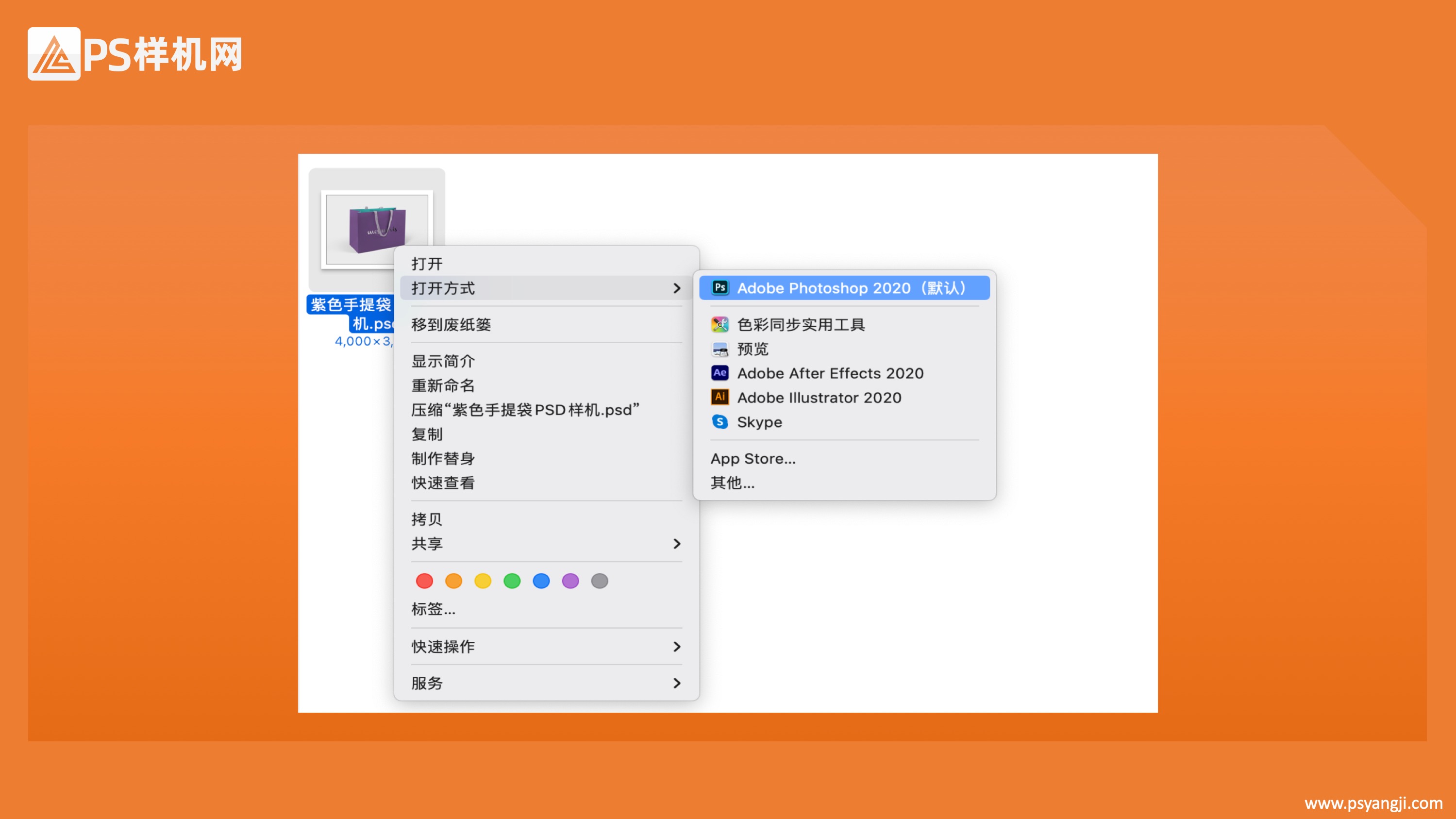
Task: Apply the red tag color
Action: tap(424, 581)
